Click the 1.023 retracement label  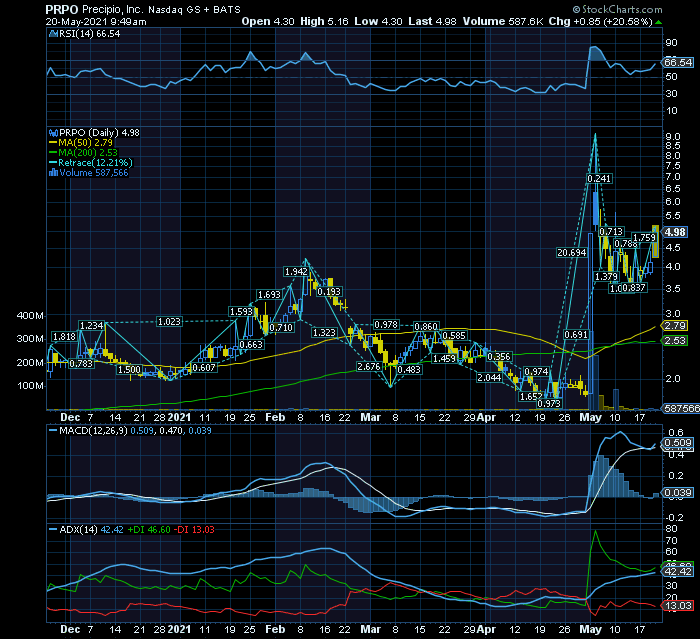point(169,322)
